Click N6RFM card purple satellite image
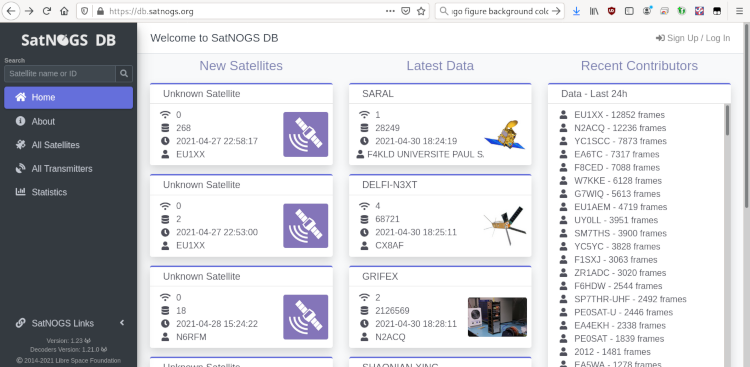The height and width of the screenshot is (367, 750). [x=306, y=317]
